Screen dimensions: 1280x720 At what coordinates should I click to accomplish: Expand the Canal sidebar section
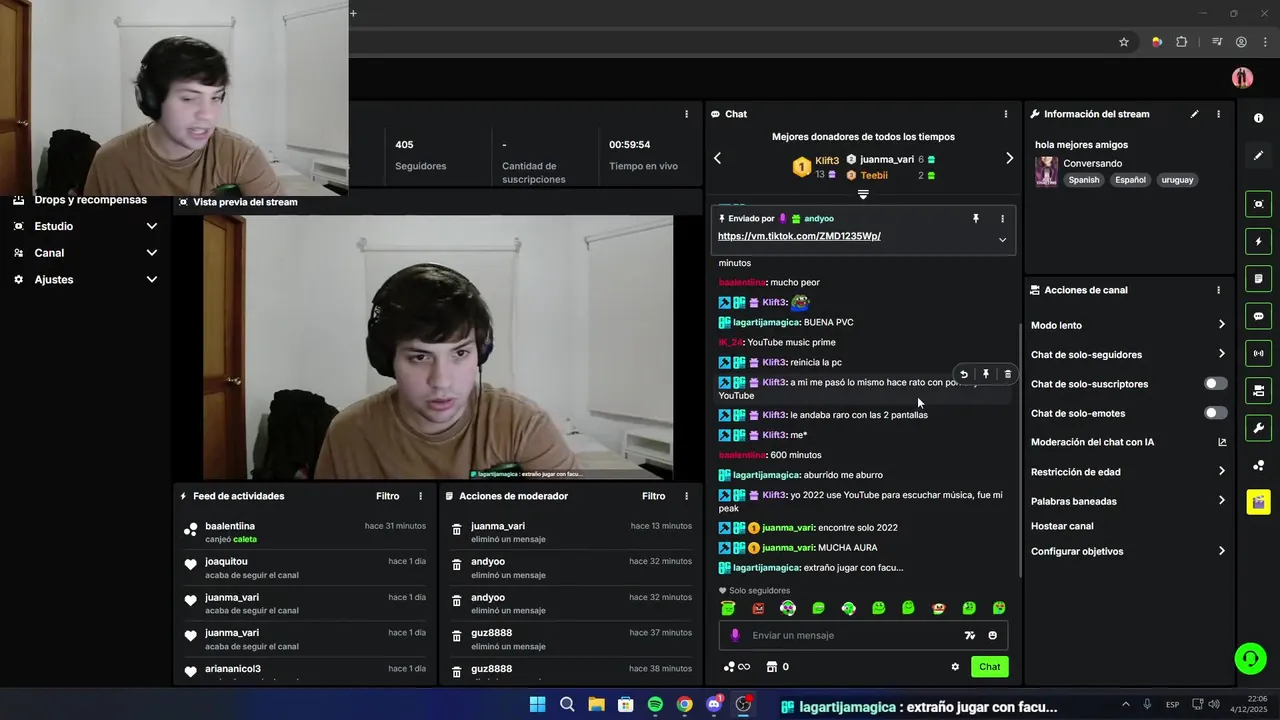click(x=152, y=253)
